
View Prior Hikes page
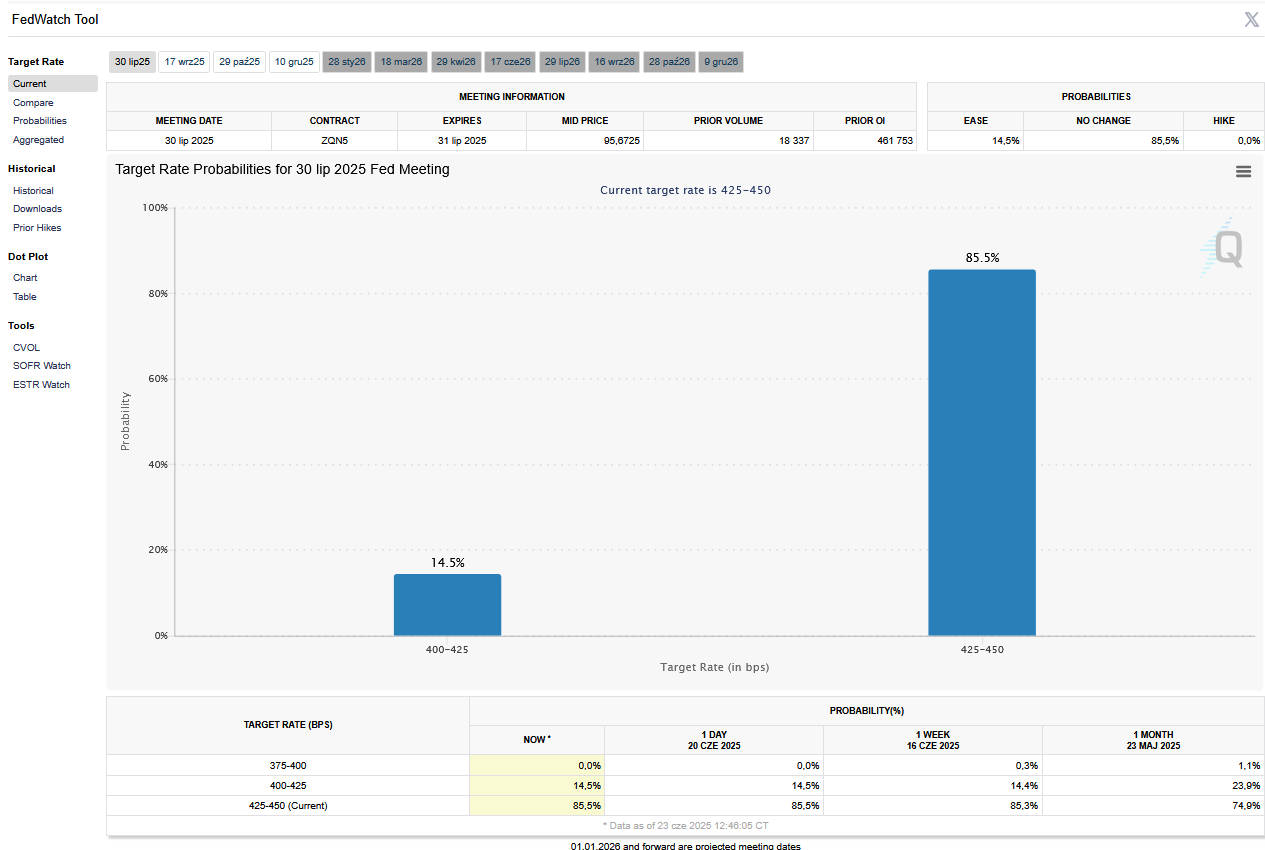(x=37, y=228)
